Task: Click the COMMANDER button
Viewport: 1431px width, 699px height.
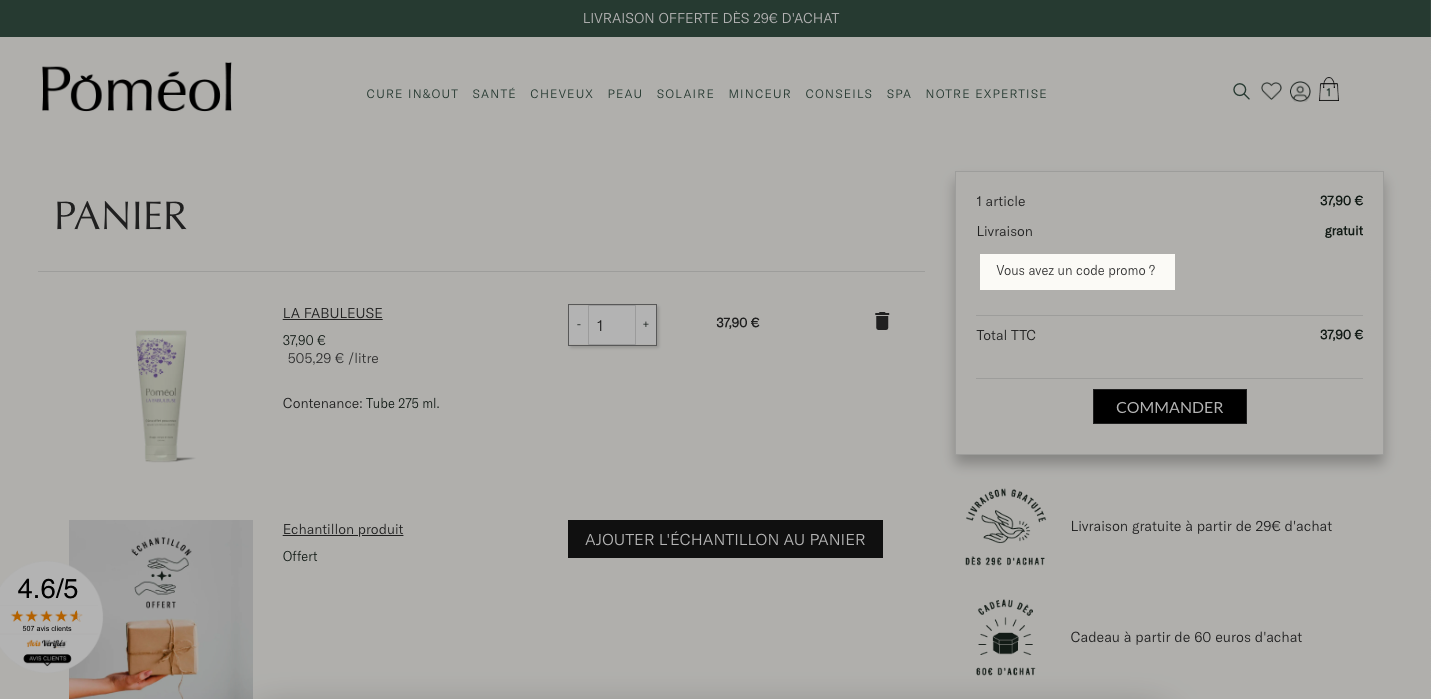Action: (1170, 407)
